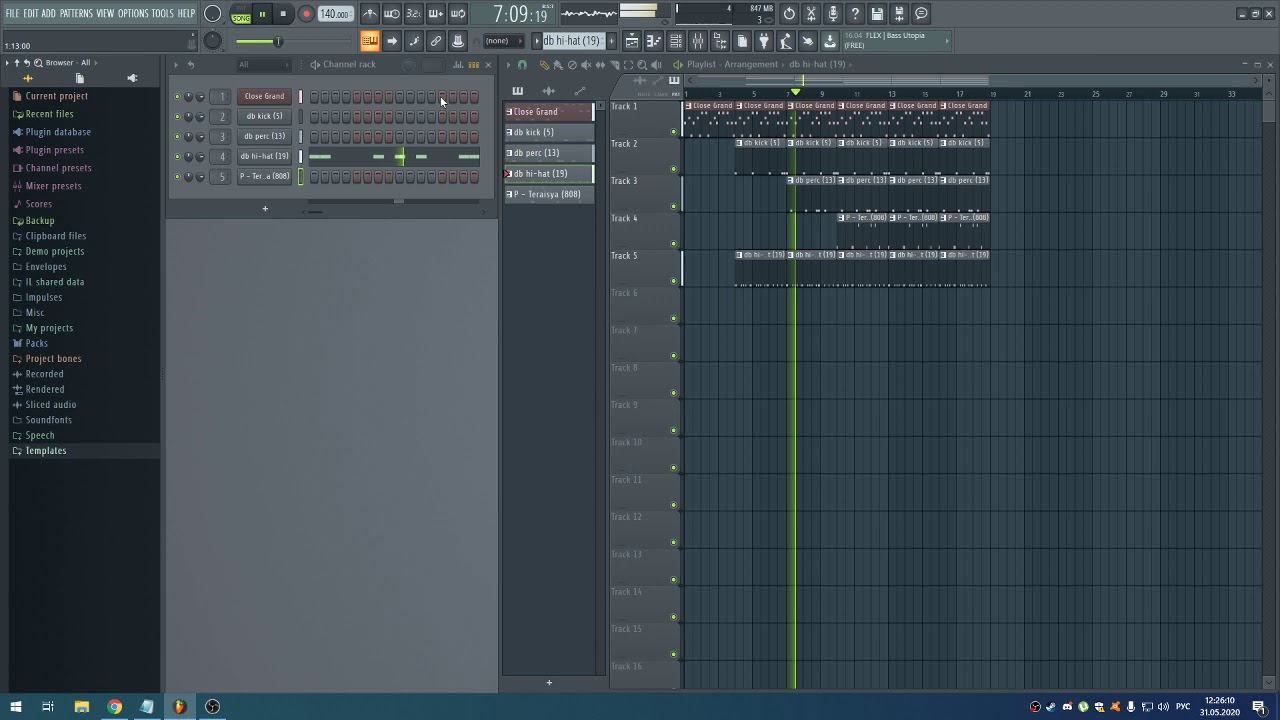Open the channel rack view icon
1280x720 pixels.
676,41
